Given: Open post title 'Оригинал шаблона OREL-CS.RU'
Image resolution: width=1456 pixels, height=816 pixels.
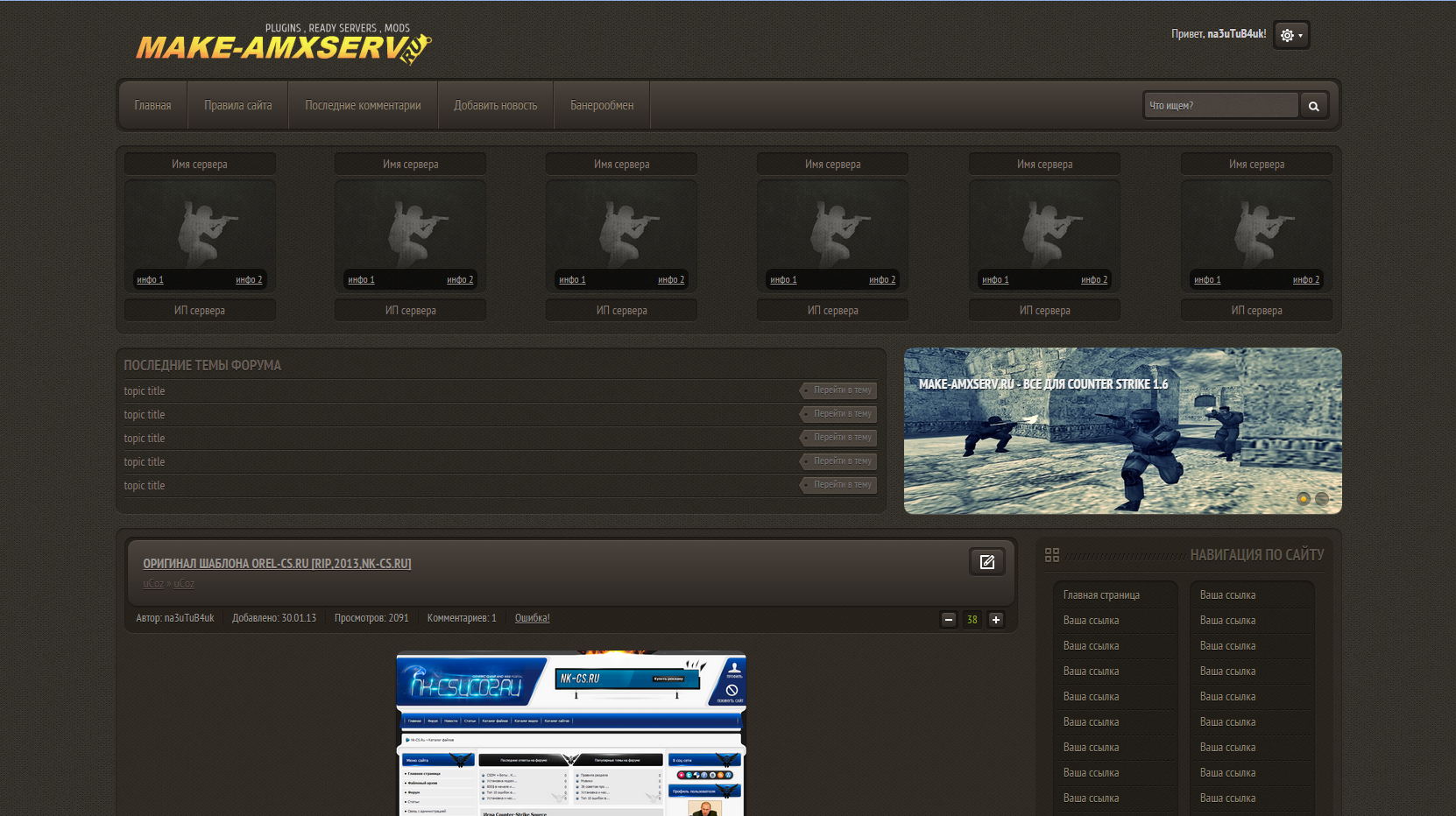Looking at the screenshot, I should pyautogui.click(x=277, y=564).
